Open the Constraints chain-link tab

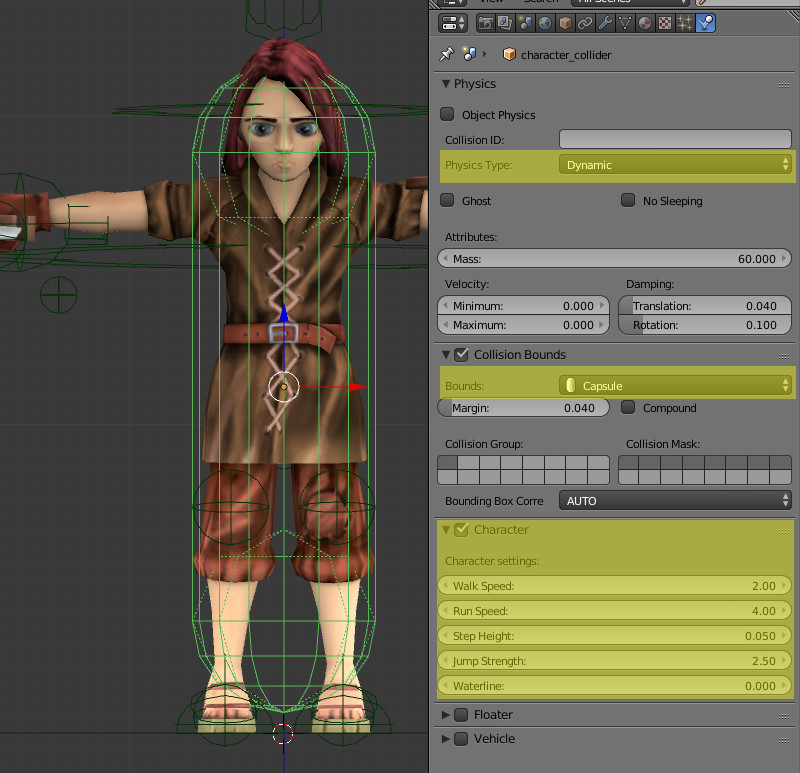pos(586,23)
